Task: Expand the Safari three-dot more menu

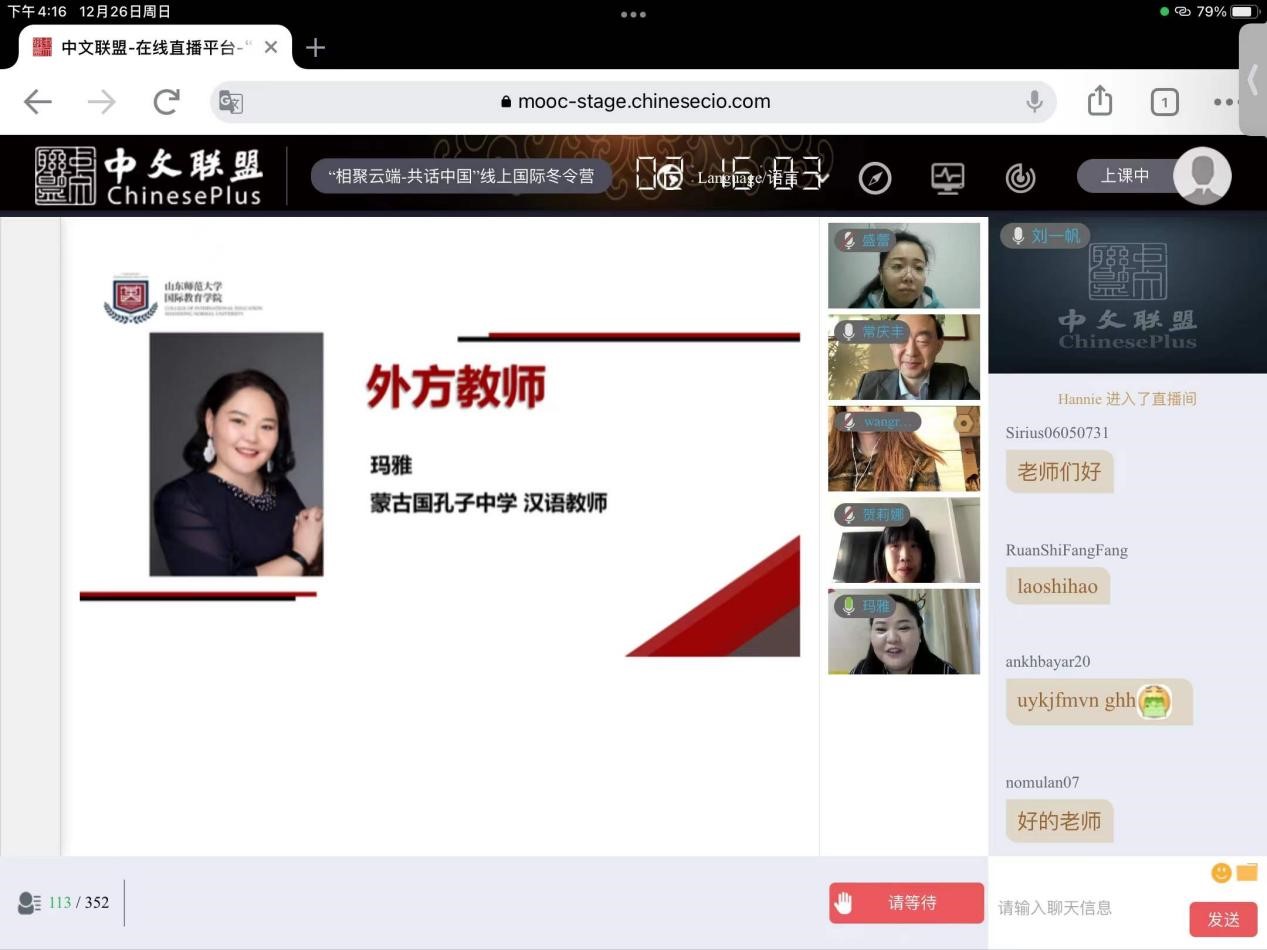Action: [1225, 102]
